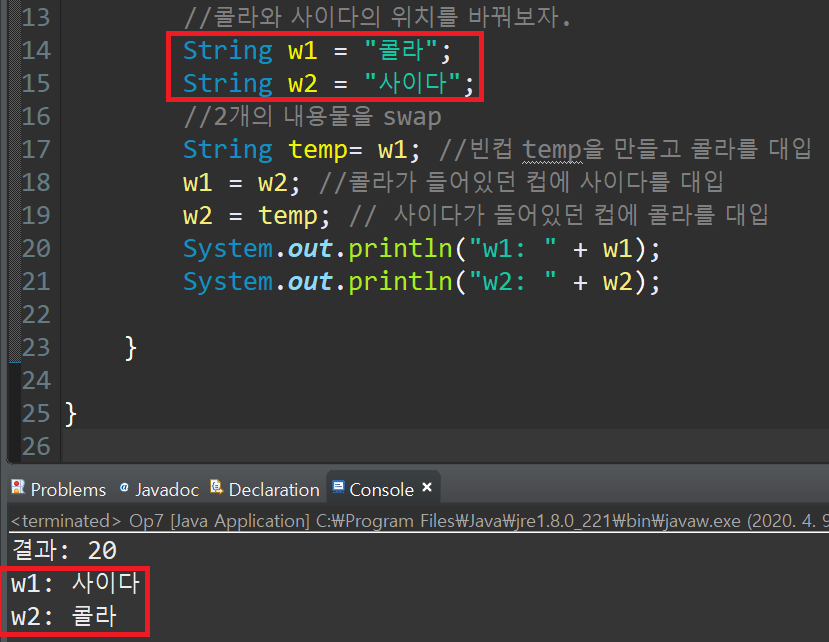Click line number 14 in gutter

point(36,51)
